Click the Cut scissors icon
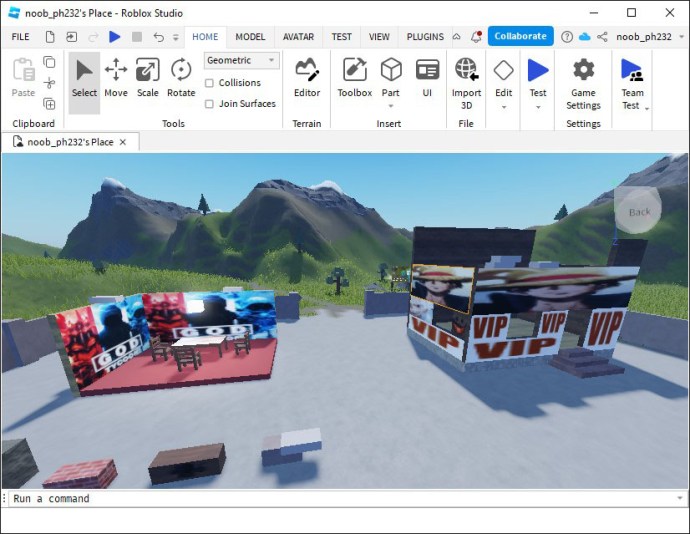Screen dimensions: 690x534 tap(49, 83)
